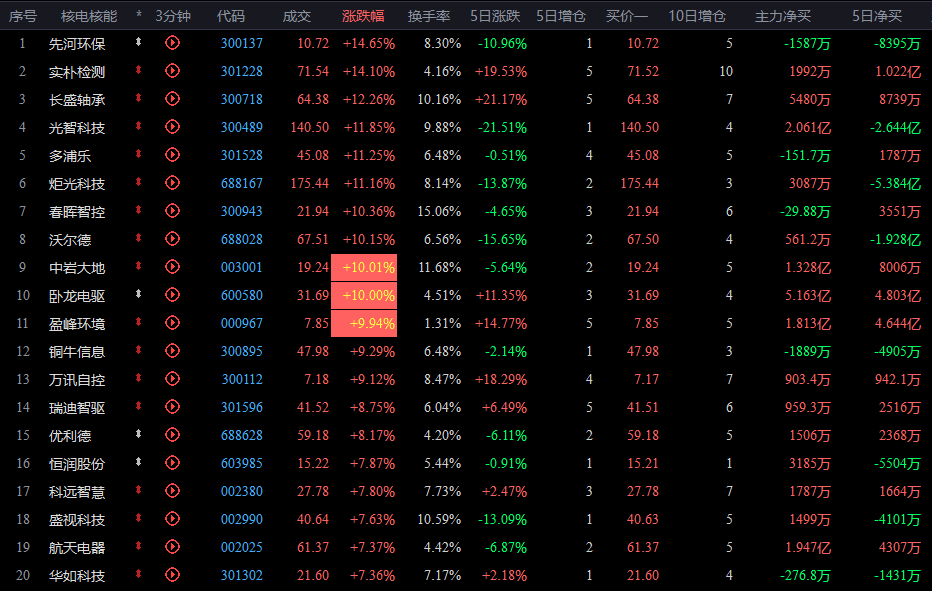Viewport: 932px width, 591px height.
Task: Open 3-minute chart icon for 多浦乐
Action: click(x=172, y=155)
